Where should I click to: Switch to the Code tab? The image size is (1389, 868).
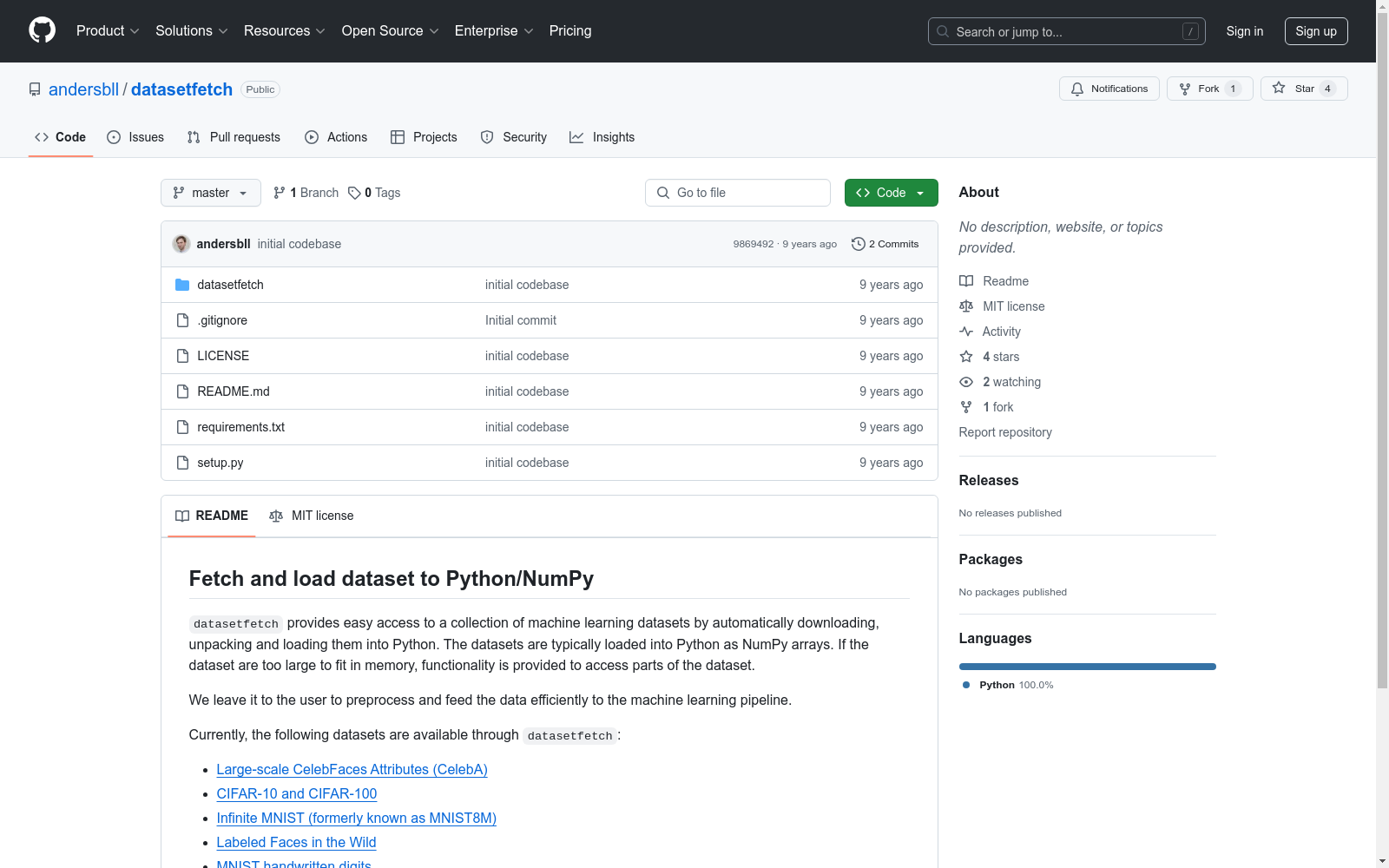click(x=61, y=137)
